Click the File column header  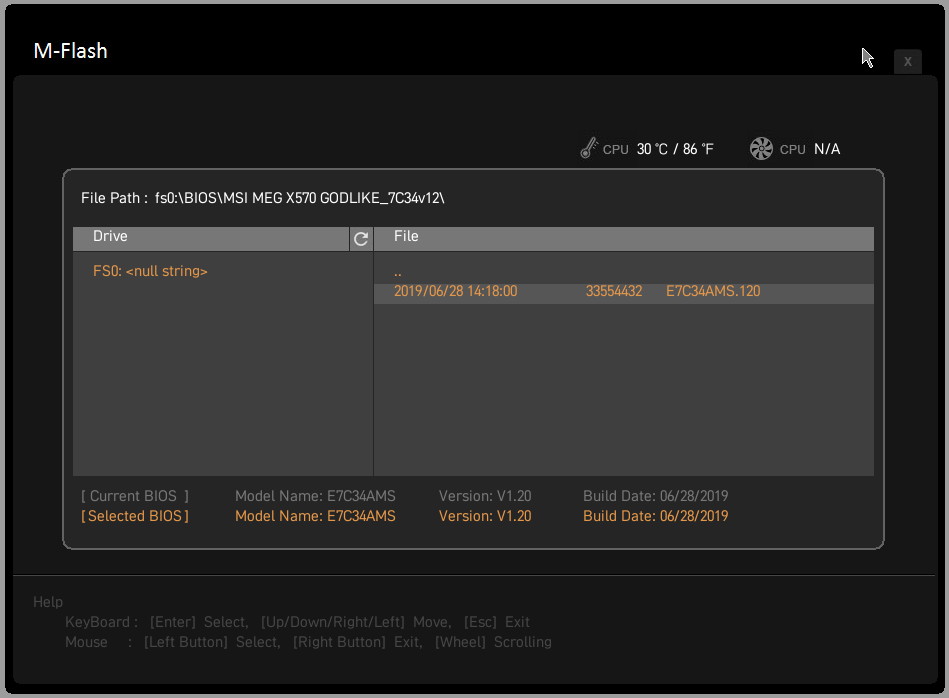pos(623,239)
